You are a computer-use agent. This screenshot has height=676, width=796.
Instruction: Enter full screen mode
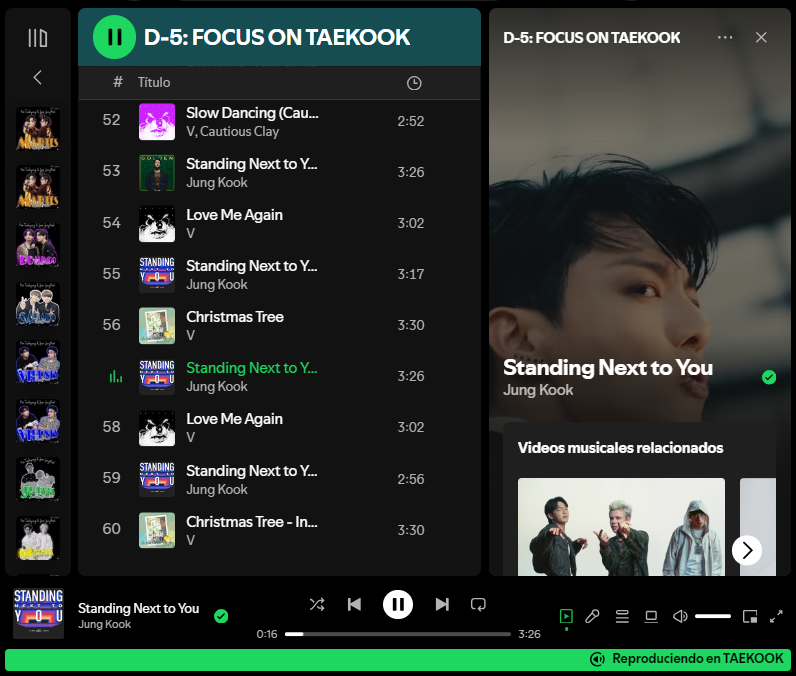click(x=776, y=617)
